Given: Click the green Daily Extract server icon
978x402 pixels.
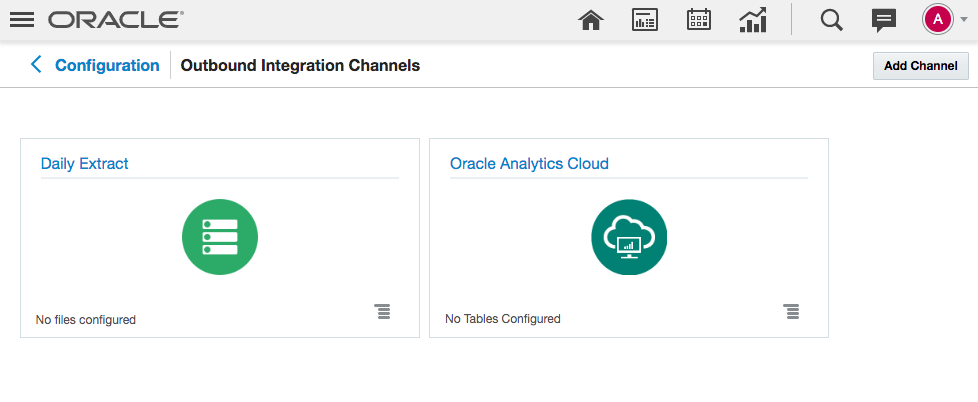Looking at the screenshot, I should [x=220, y=237].
